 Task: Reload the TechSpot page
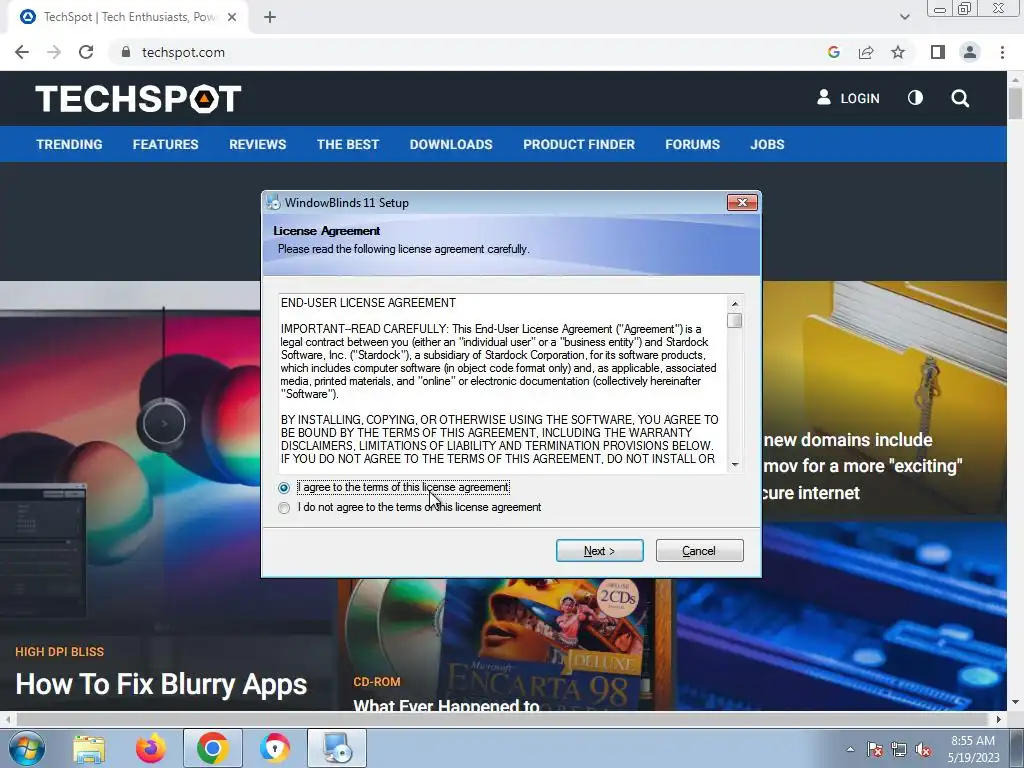point(86,52)
